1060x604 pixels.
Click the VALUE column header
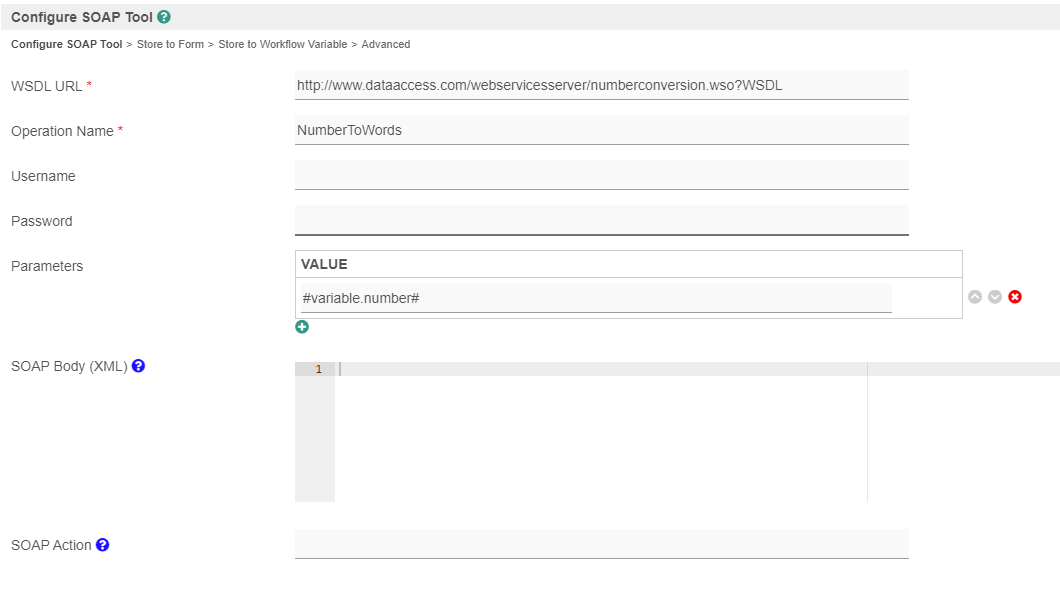324,264
